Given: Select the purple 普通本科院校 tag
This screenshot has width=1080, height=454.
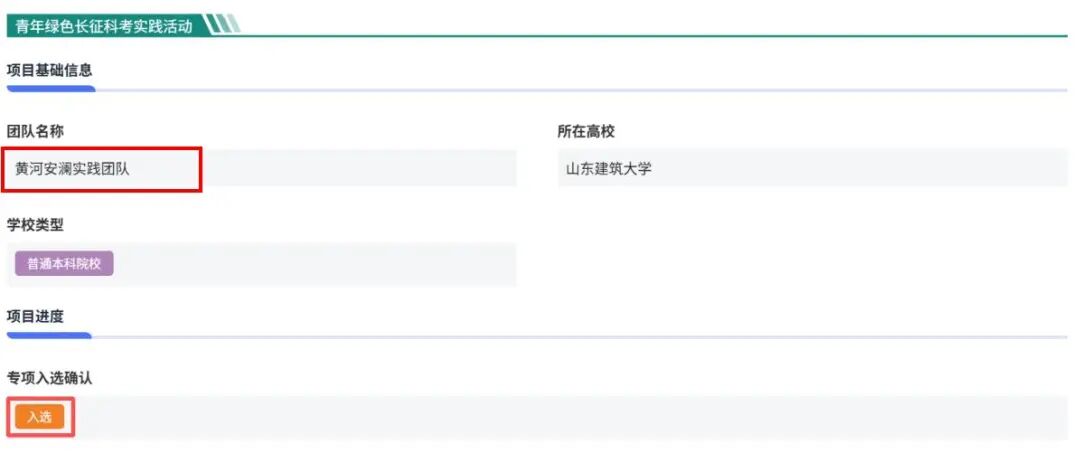Looking at the screenshot, I should tap(64, 264).
